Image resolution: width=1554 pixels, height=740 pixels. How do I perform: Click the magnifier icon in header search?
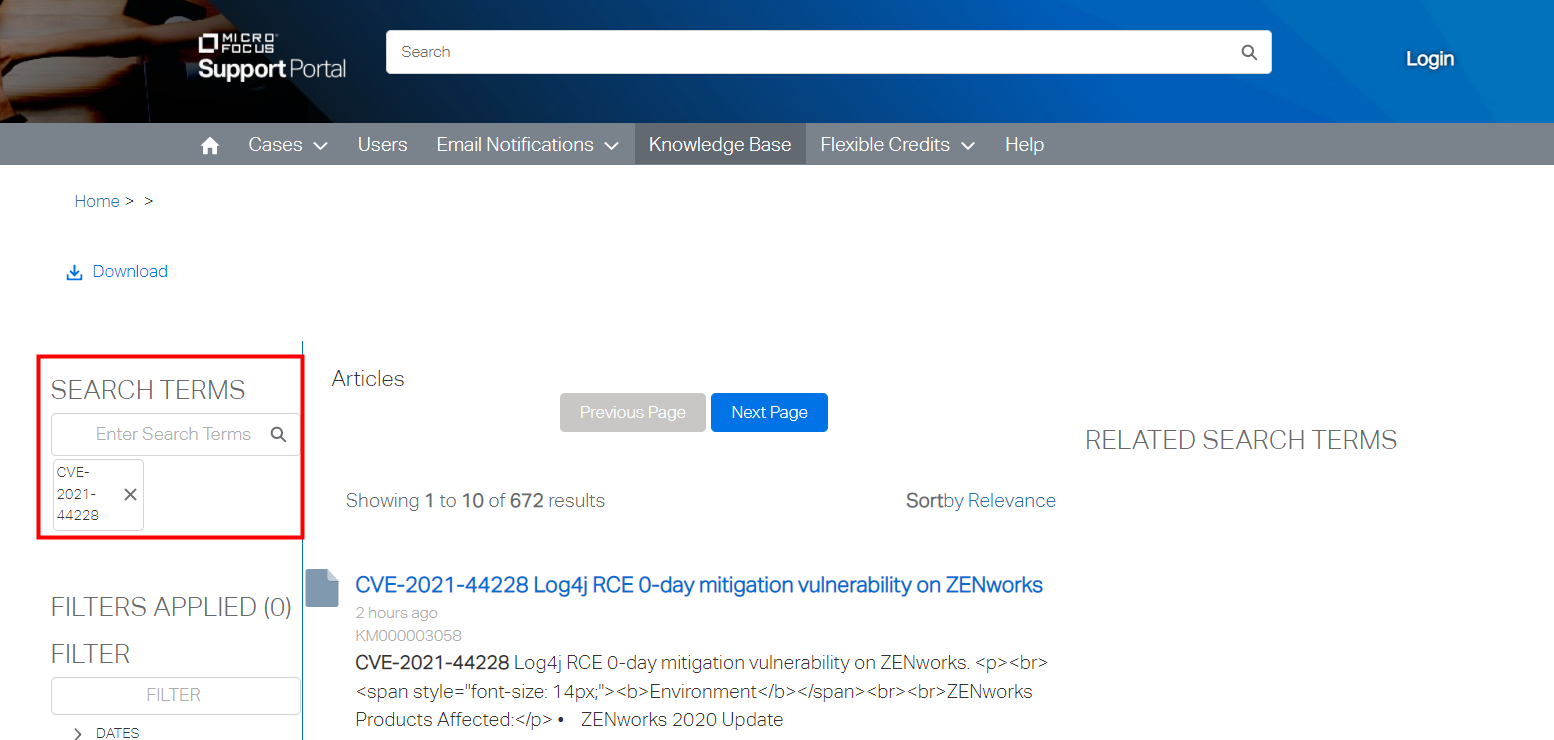tap(1249, 52)
